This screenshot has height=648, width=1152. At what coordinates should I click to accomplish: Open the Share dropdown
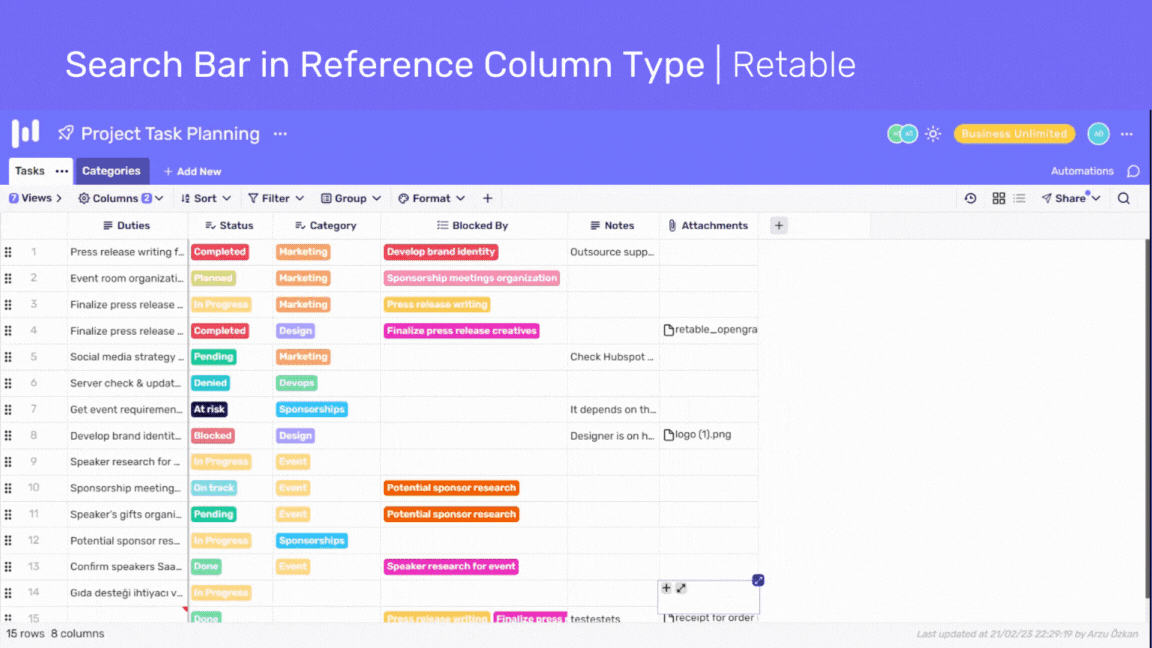[x=1071, y=198]
